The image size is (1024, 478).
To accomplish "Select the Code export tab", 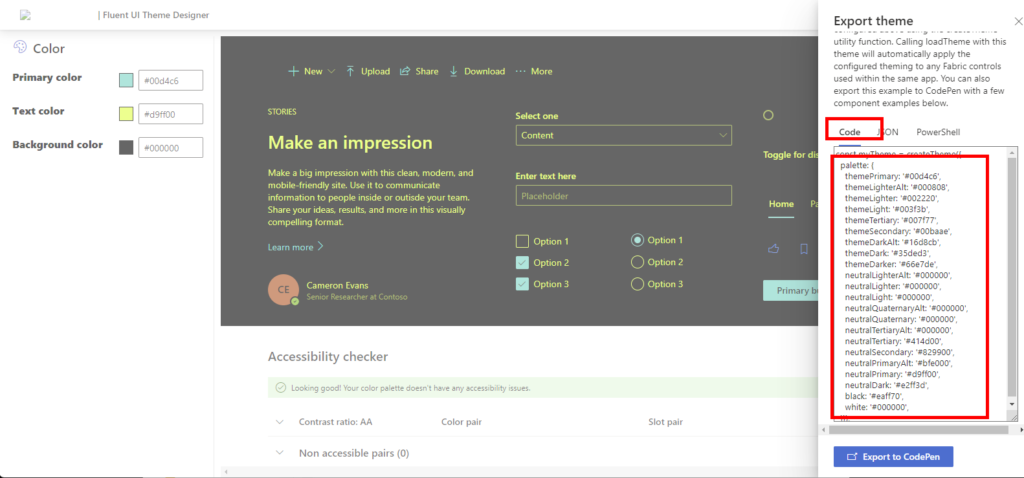I will 850,132.
